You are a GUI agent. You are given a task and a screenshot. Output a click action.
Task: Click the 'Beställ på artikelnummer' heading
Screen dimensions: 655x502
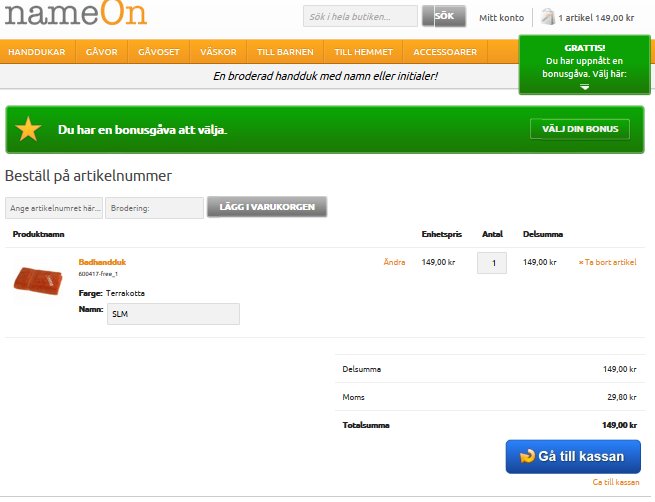click(88, 176)
